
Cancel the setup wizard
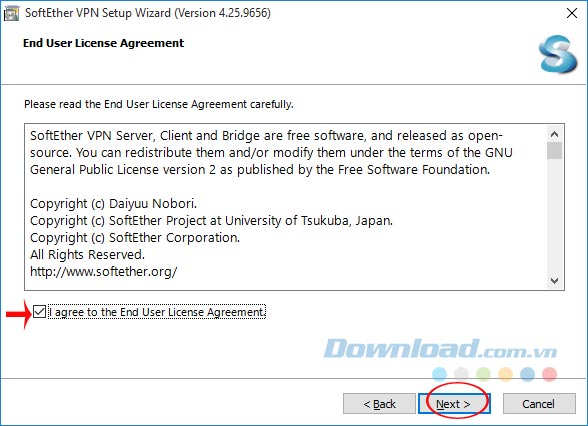click(x=539, y=404)
